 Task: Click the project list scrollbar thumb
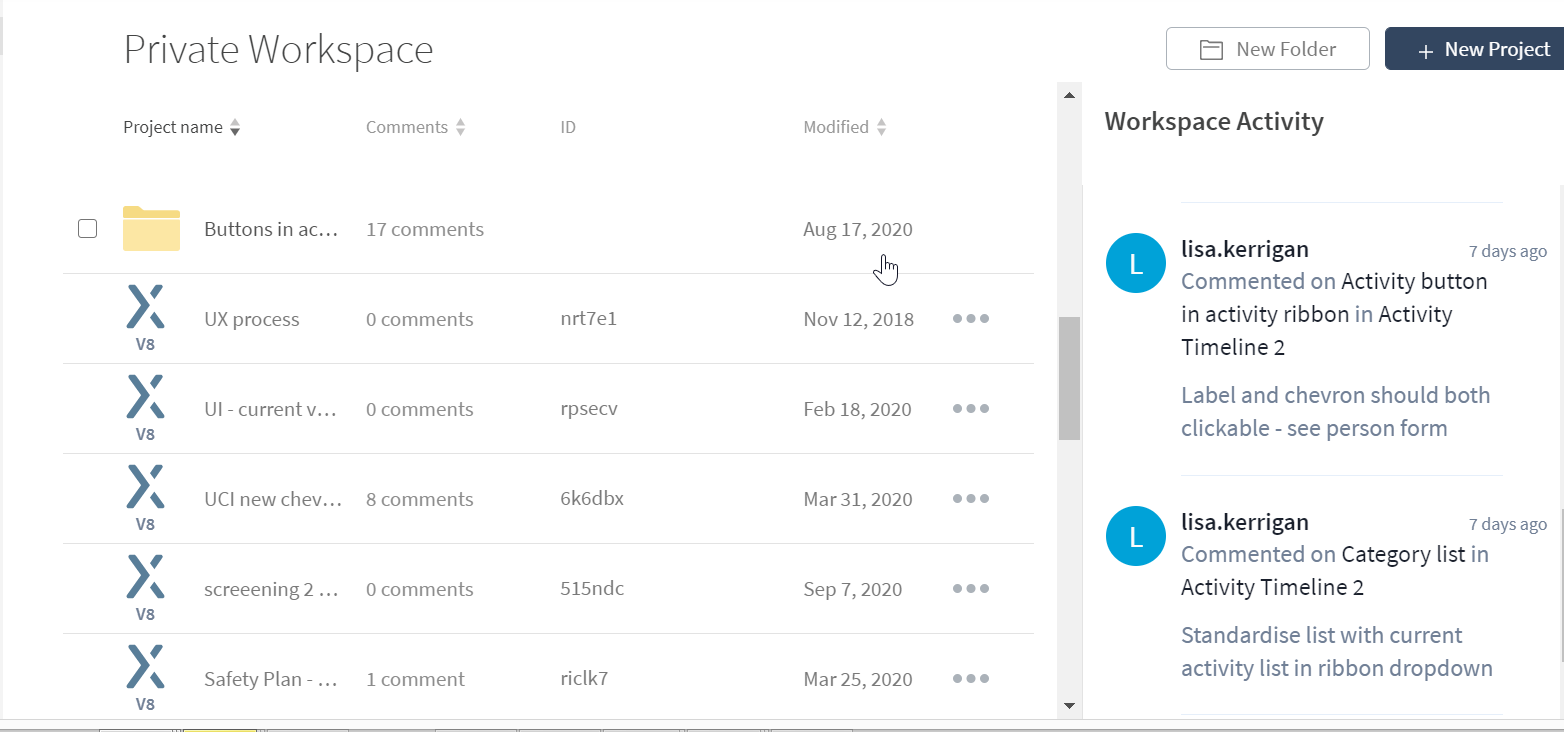click(x=1069, y=378)
